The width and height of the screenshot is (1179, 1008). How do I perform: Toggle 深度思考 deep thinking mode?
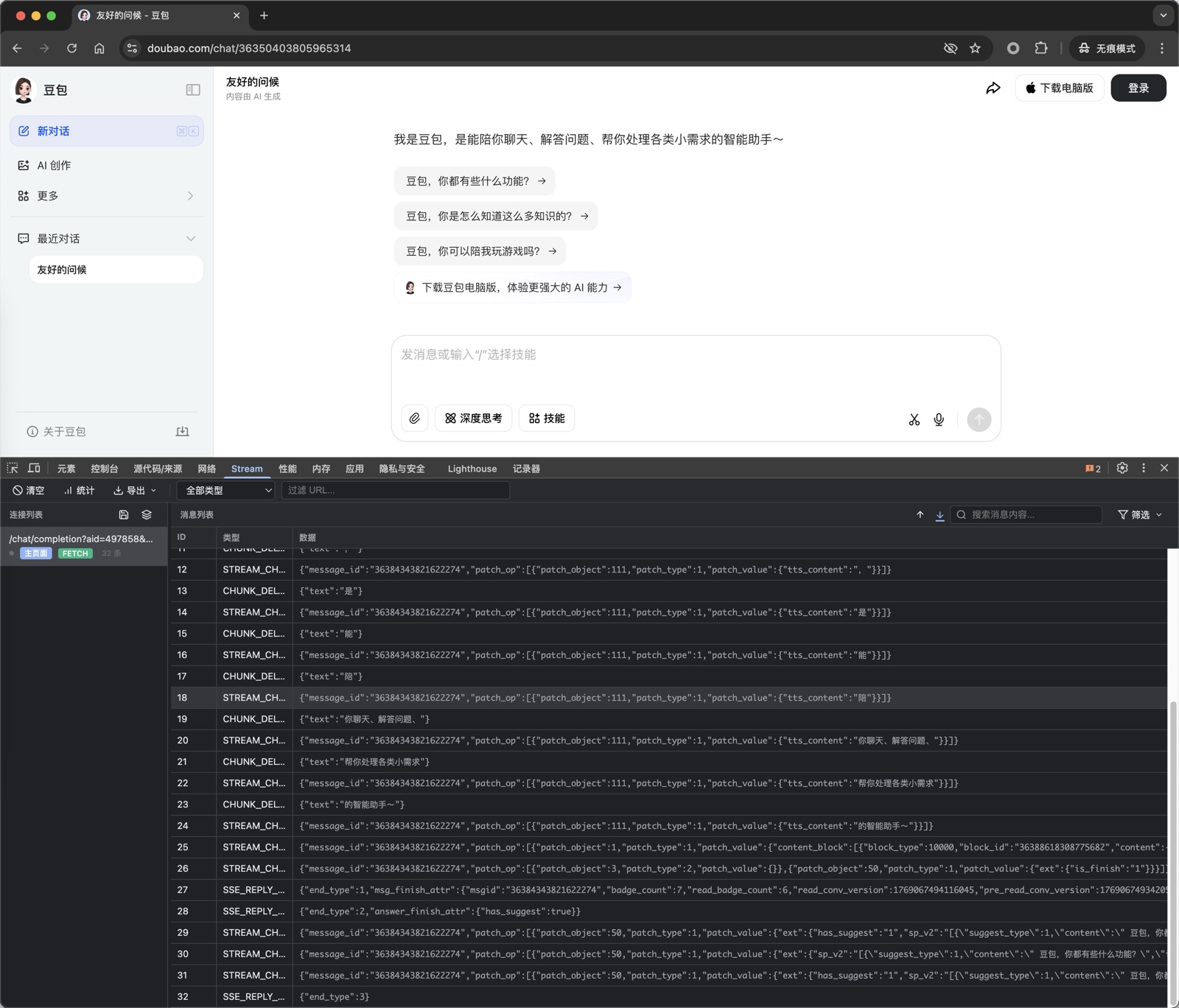click(473, 419)
